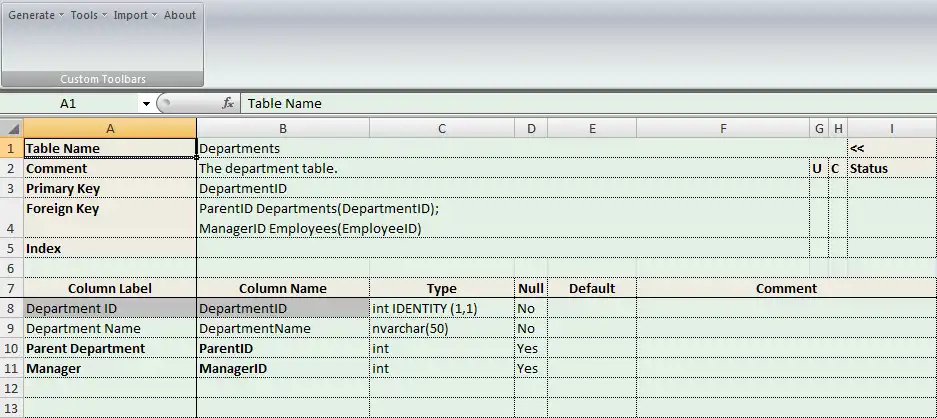This screenshot has width=937, height=418.
Task: Select column C header
Action: pyautogui.click(x=442, y=128)
